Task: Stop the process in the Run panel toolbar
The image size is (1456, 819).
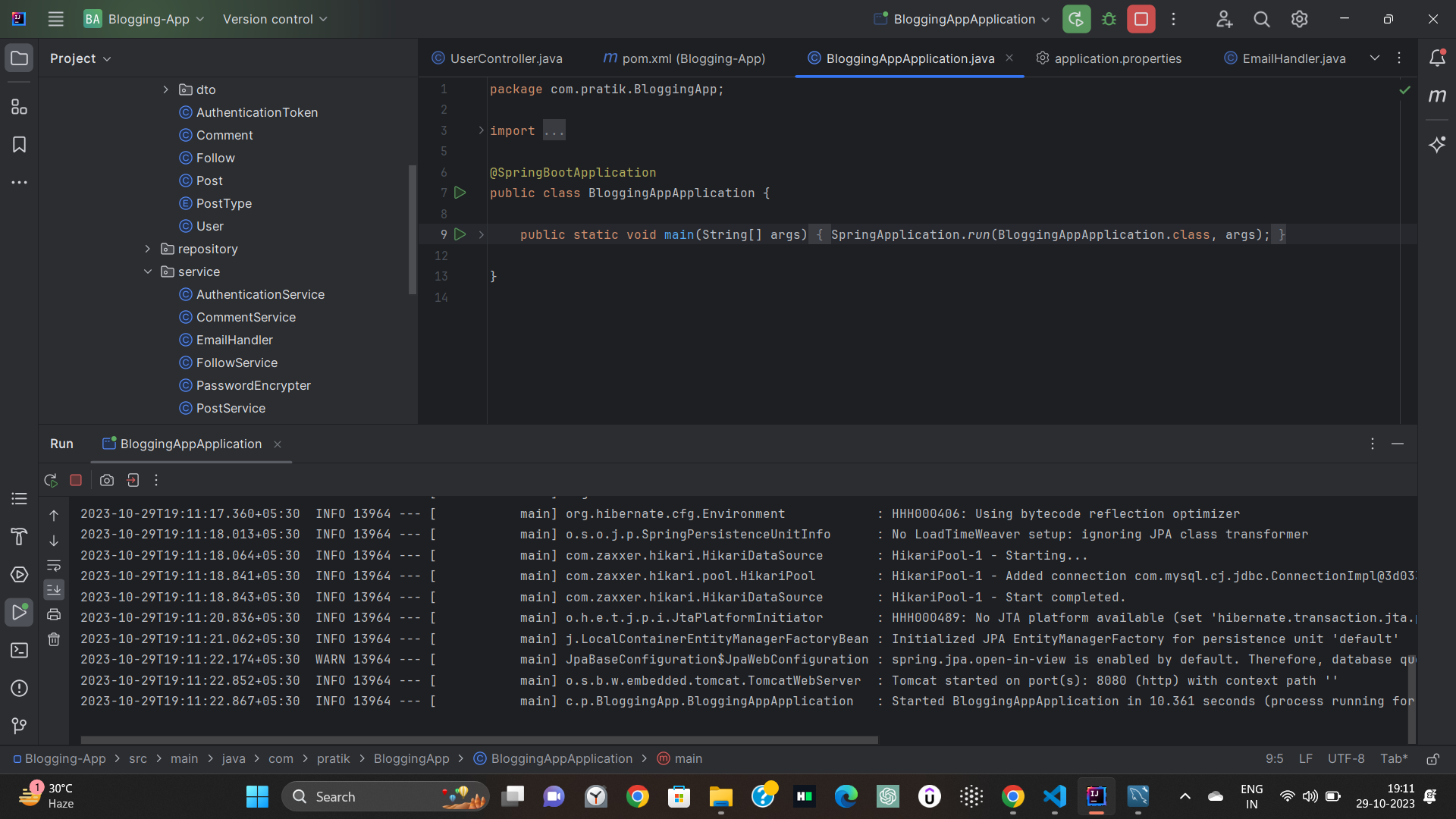Action: [x=76, y=480]
